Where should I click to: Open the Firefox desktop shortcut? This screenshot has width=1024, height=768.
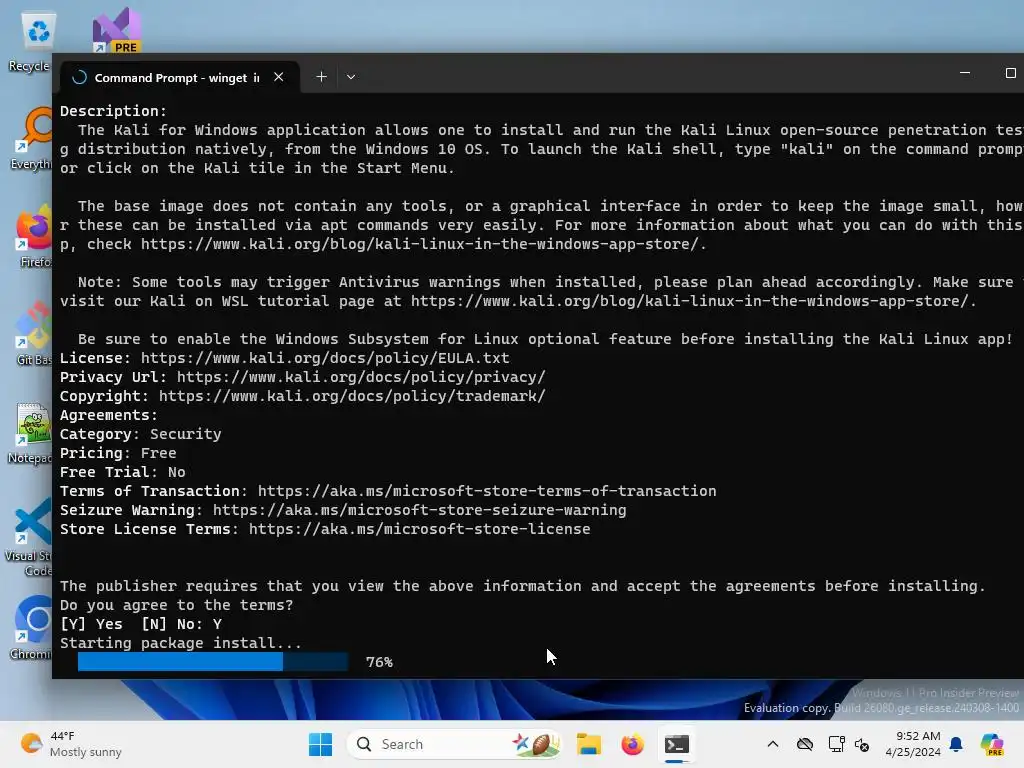(34, 235)
